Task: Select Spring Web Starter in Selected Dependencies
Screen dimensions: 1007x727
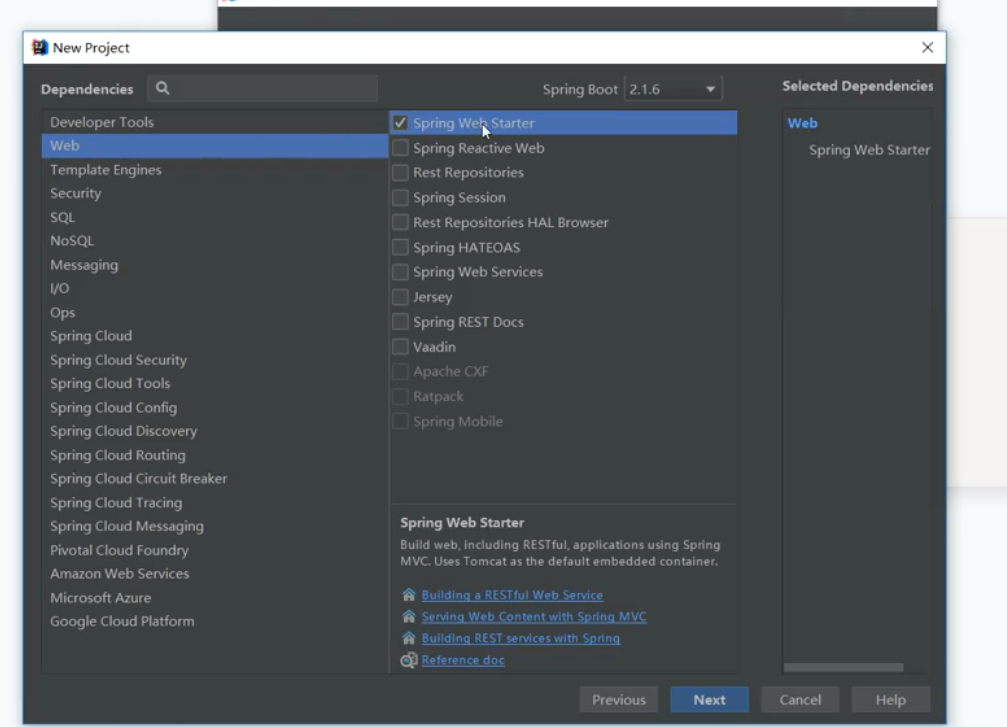Action: click(x=869, y=150)
